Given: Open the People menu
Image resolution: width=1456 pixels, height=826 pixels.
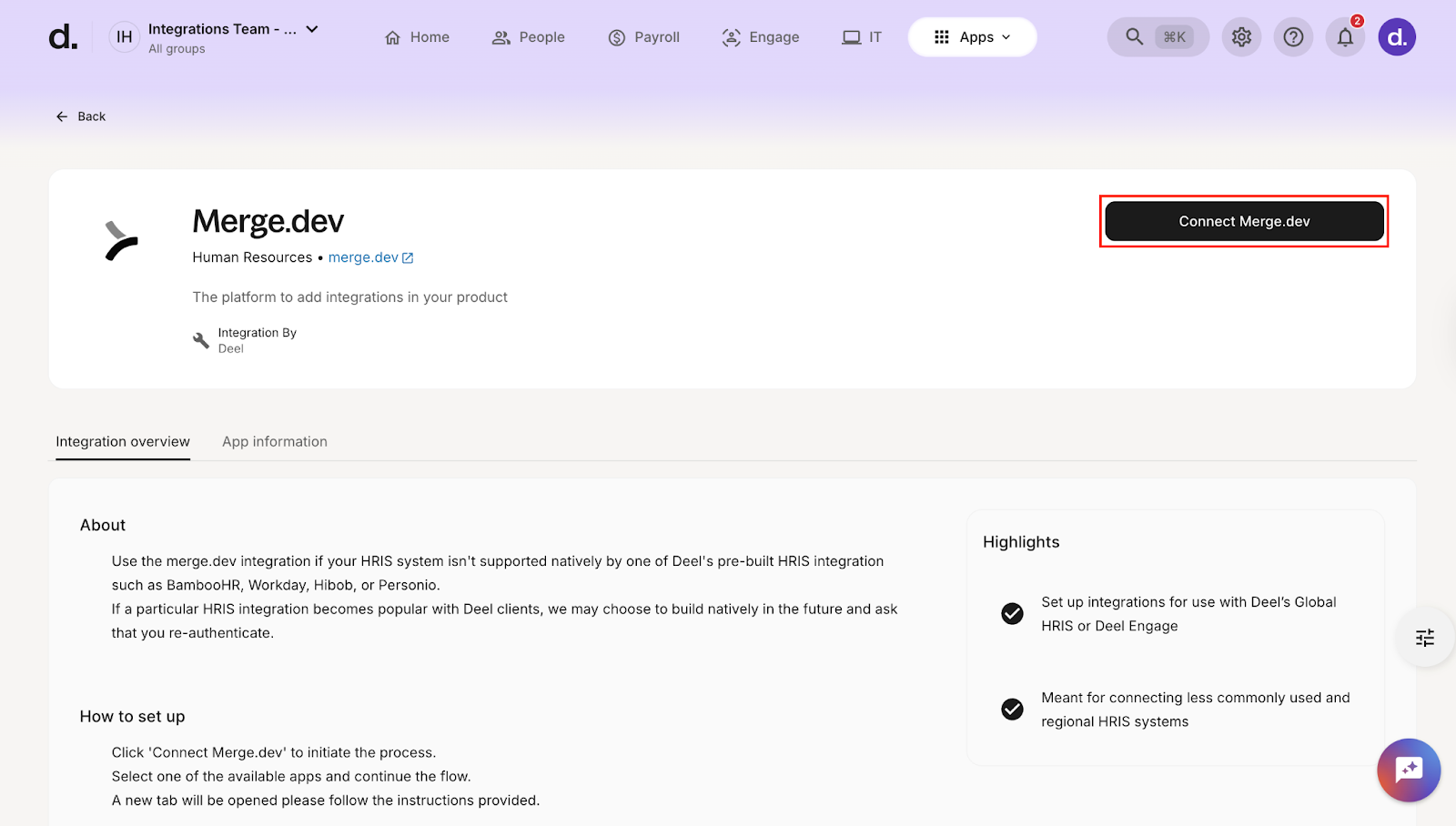Looking at the screenshot, I should click(x=529, y=37).
